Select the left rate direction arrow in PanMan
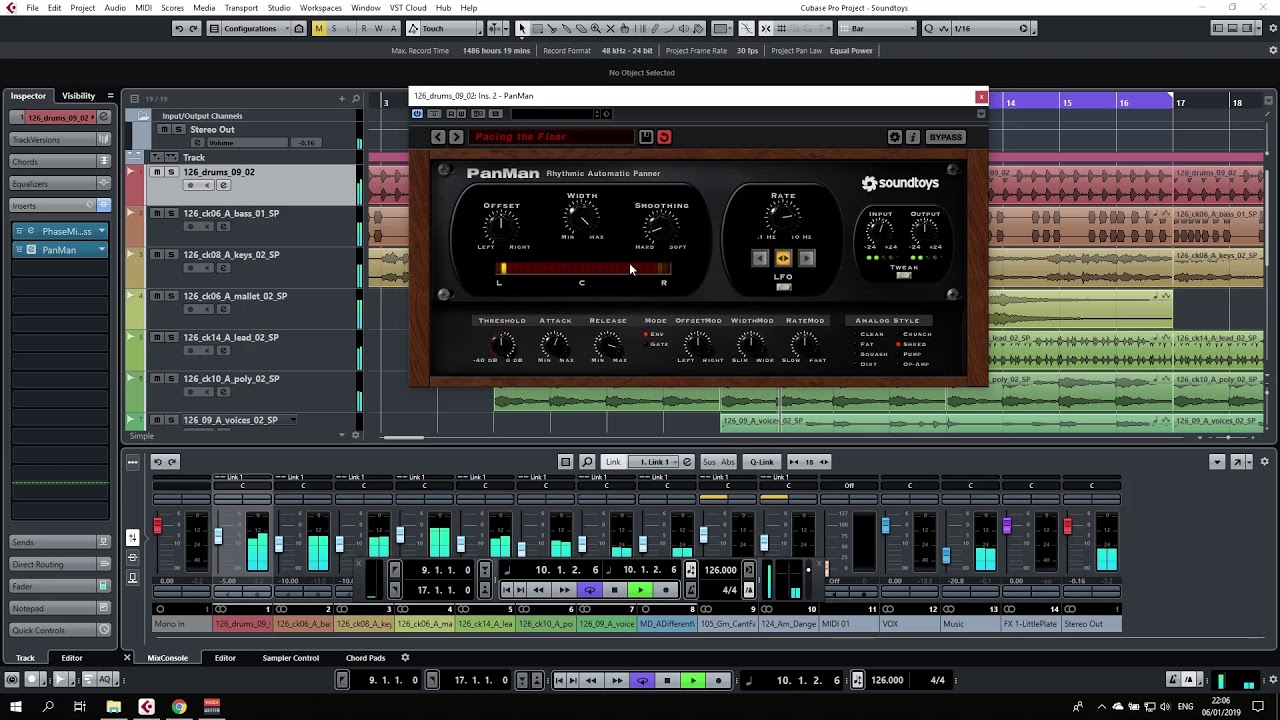The image size is (1280, 720). [x=760, y=259]
